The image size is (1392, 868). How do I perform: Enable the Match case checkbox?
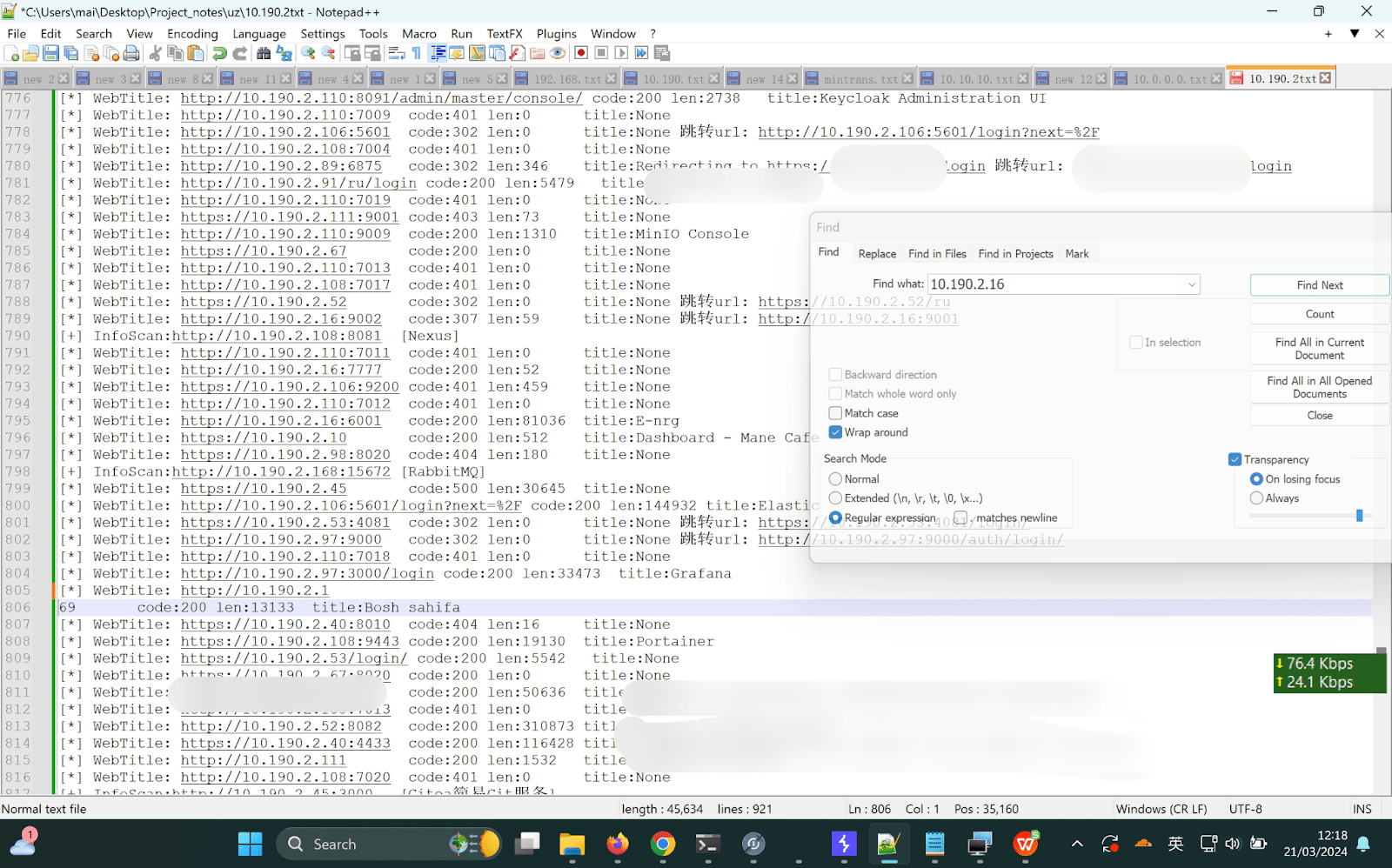835,412
